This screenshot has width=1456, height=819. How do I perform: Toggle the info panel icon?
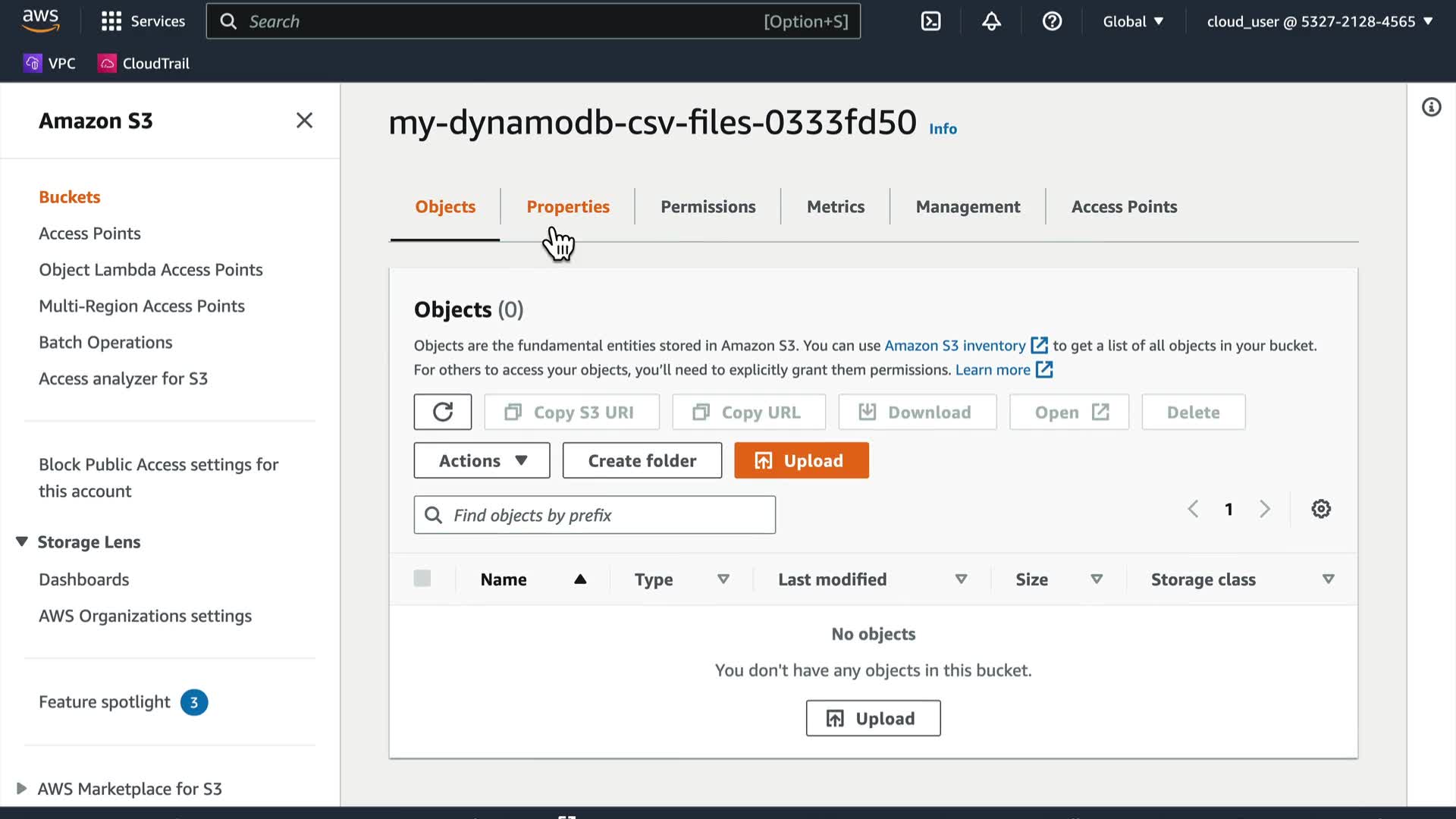click(1431, 108)
